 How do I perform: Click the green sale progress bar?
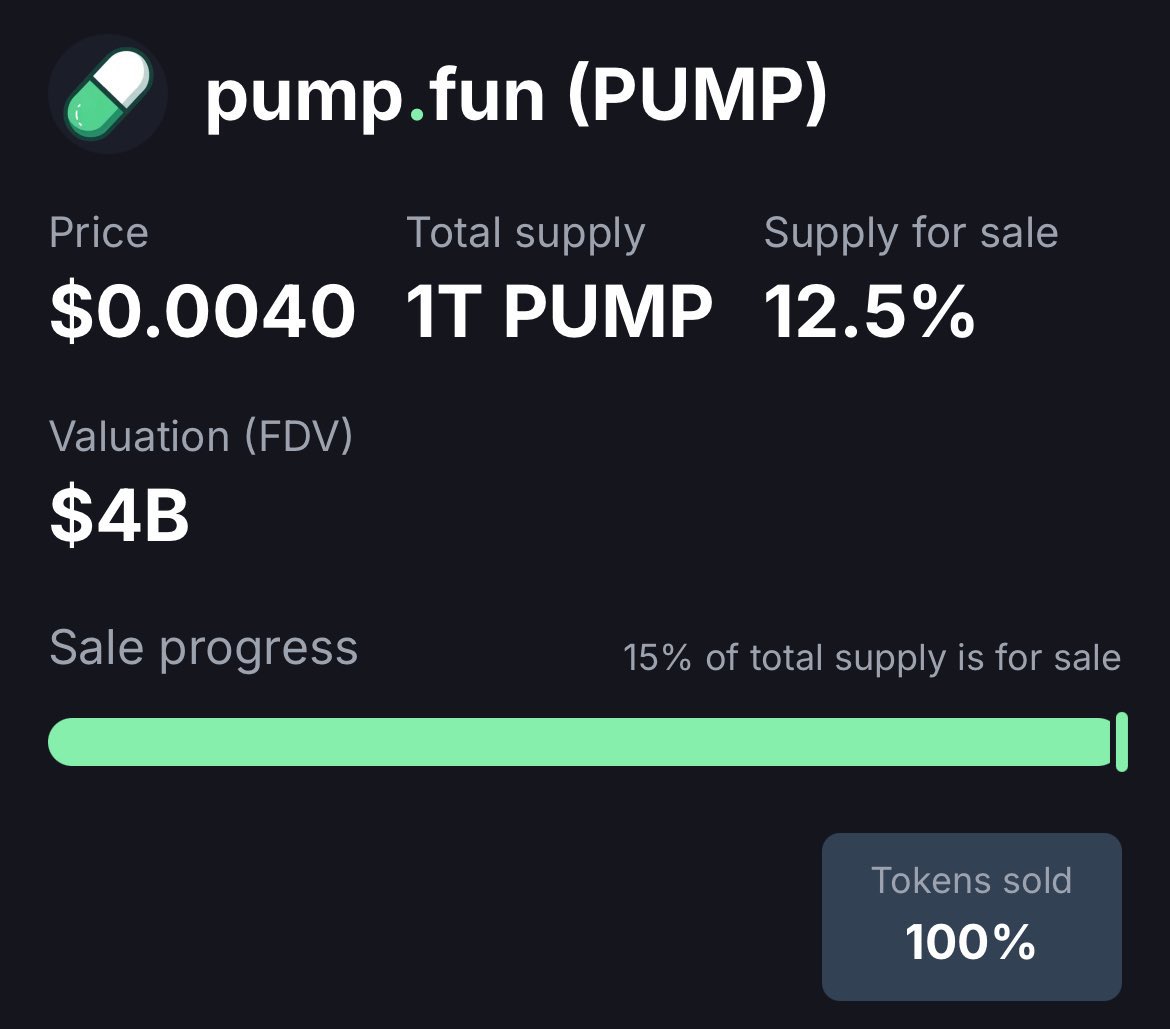tap(580, 742)
